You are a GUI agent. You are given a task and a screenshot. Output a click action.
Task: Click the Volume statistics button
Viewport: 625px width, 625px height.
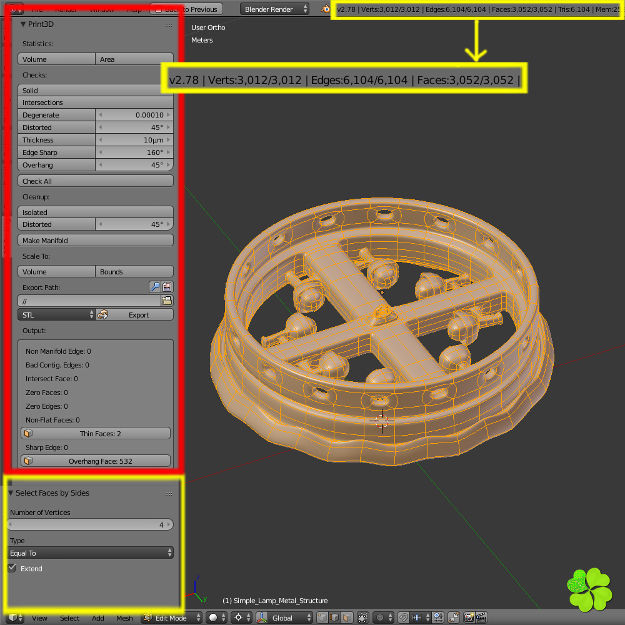(x=56, y=59)
